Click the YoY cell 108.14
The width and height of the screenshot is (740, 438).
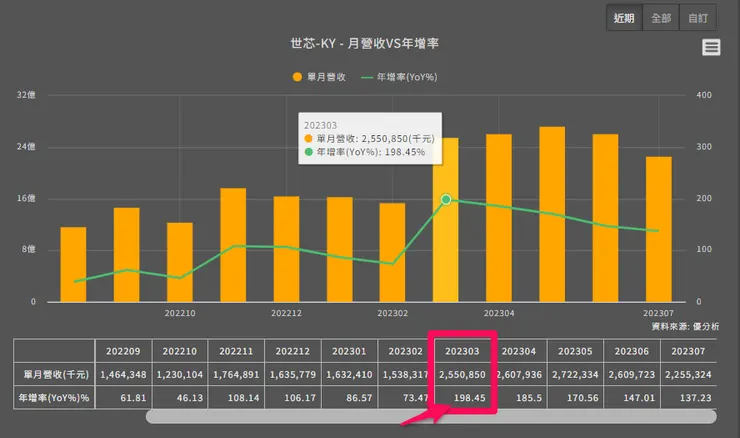[236, 397]
